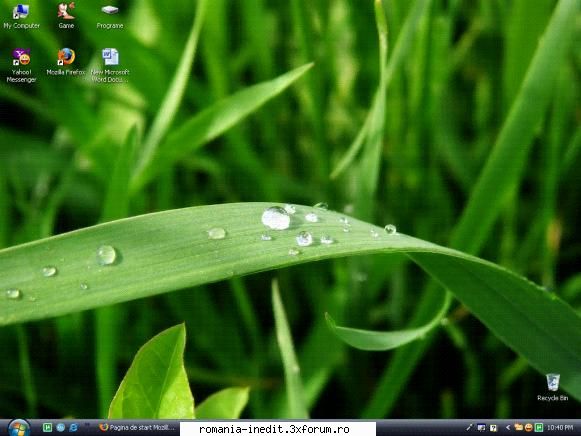Select the Mozilla Firefox desktop shortcut
Screen dimensions: 581x436
tap(66, 62)
